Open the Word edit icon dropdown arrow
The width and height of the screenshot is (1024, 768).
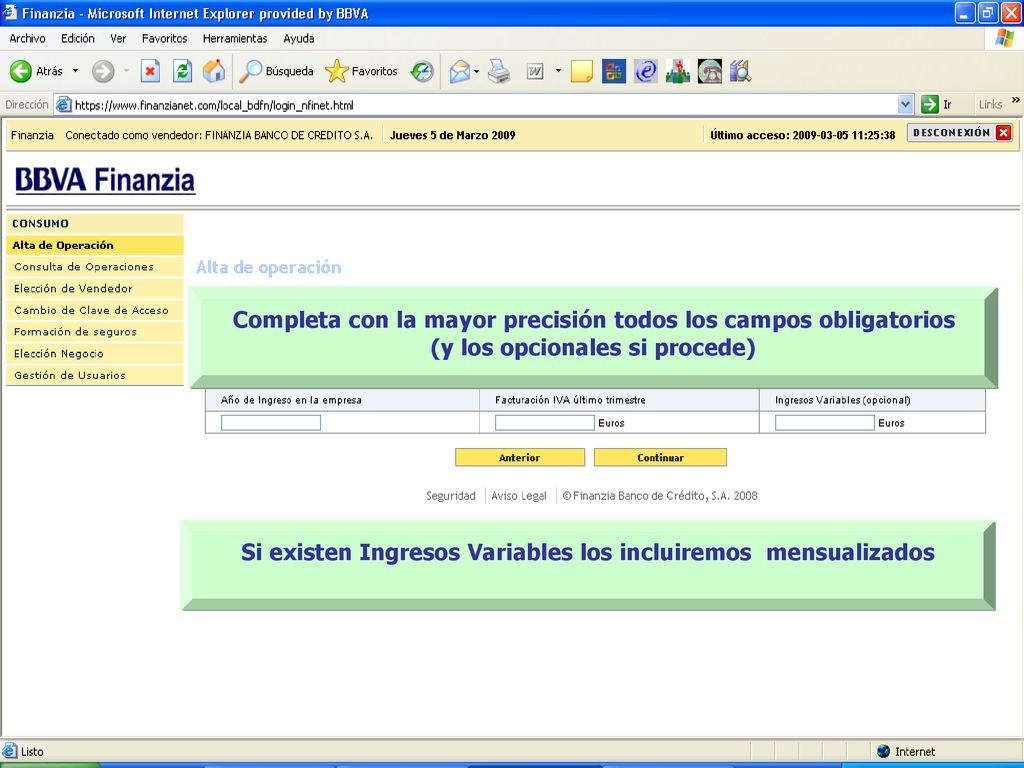coord(558,71)
